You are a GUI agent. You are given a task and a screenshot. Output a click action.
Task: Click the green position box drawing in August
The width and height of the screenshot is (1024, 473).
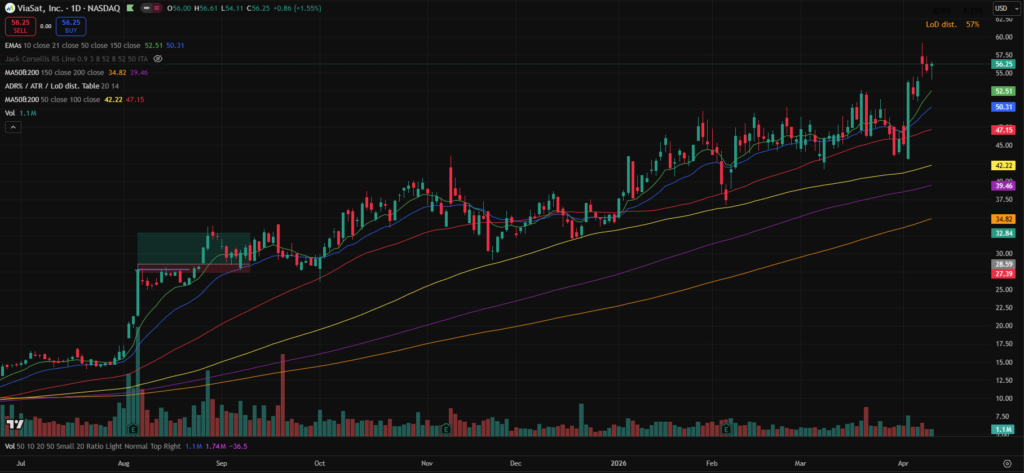193,248
